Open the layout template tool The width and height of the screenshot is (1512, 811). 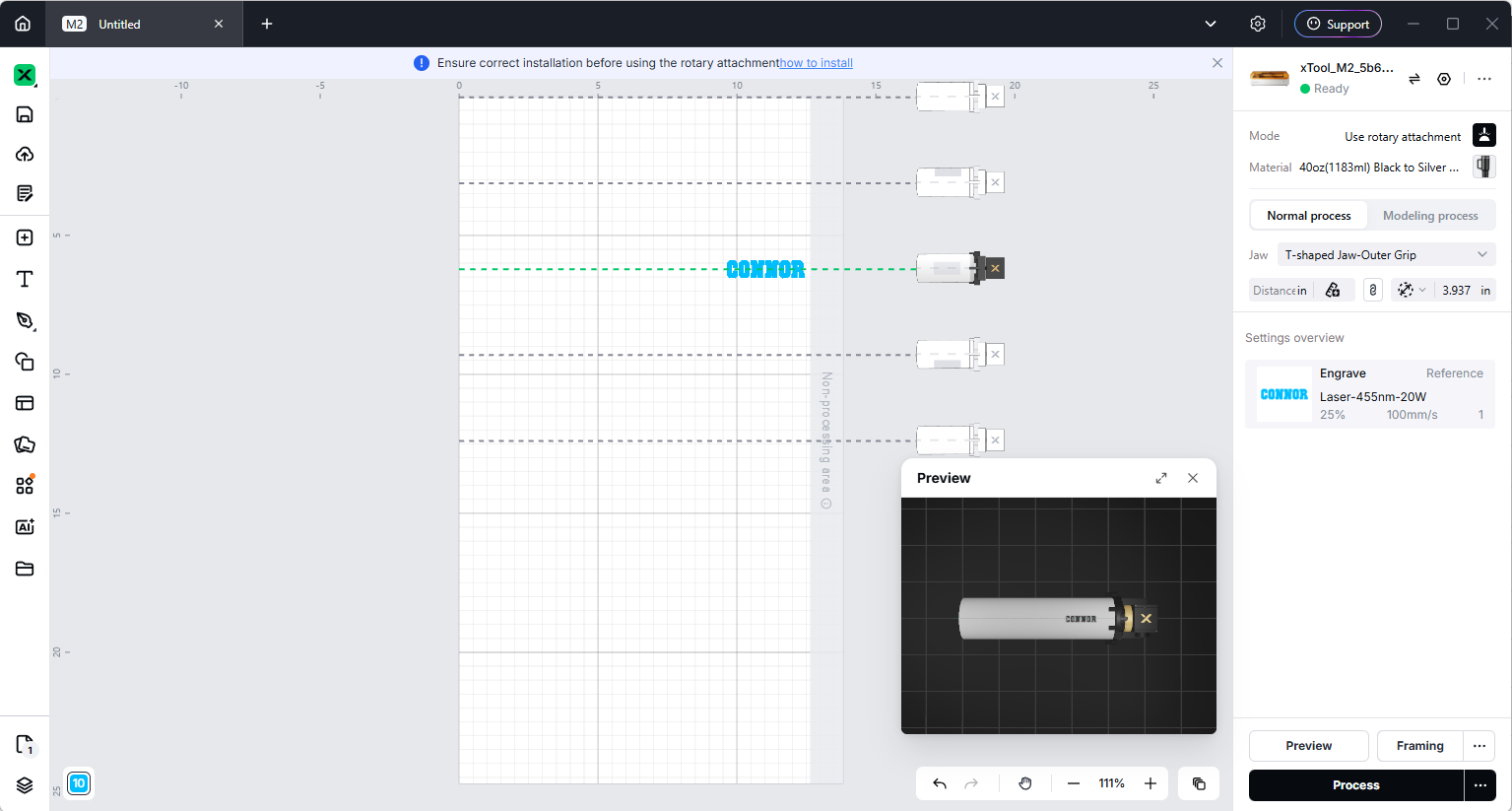click(25, 403)
